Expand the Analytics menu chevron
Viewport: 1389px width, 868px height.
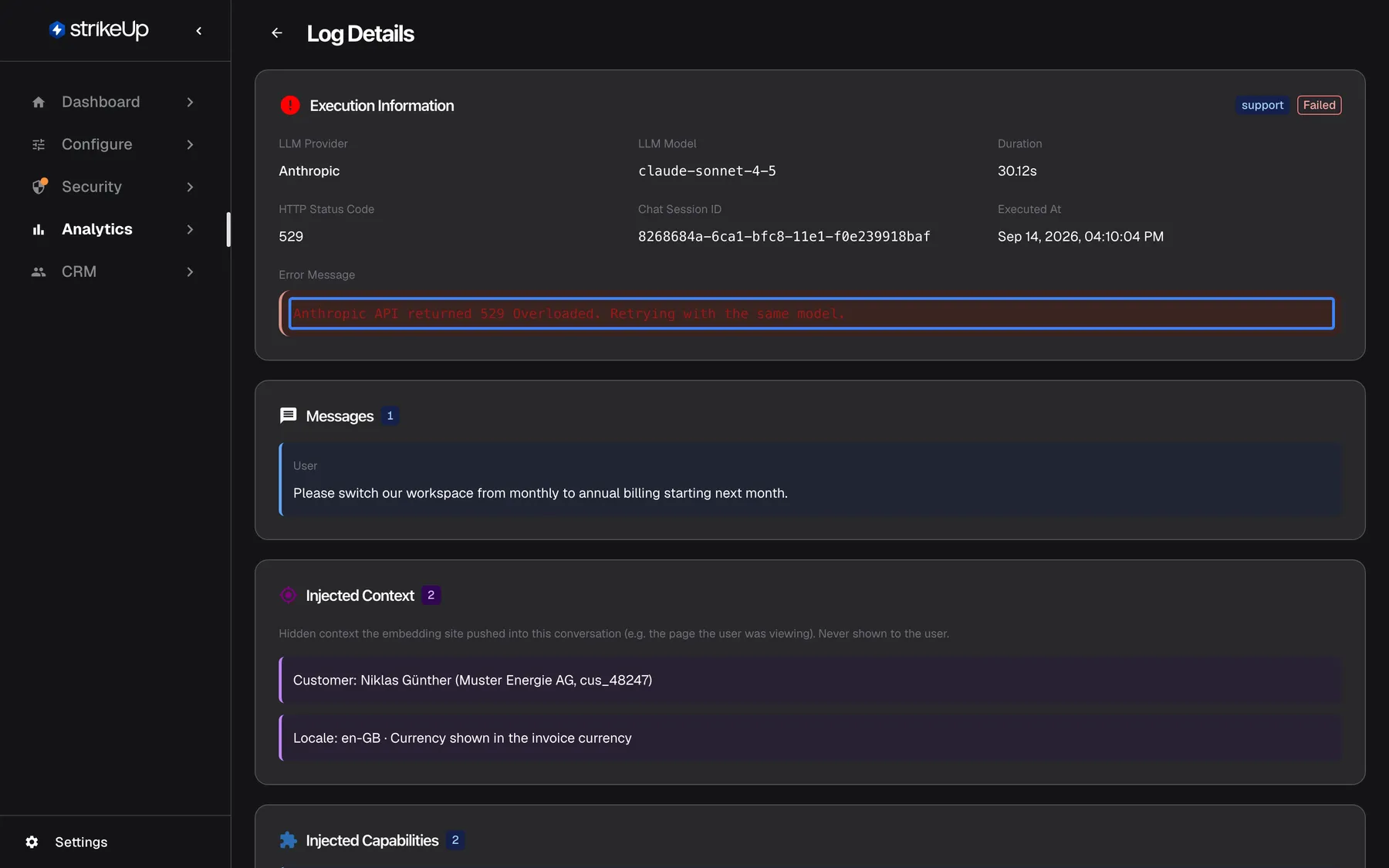(190, 229)
